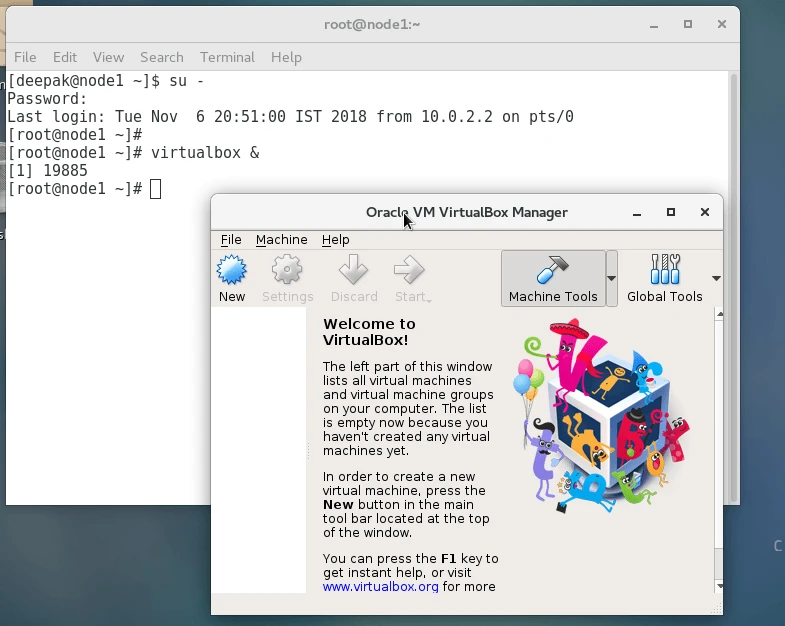
Task: Open terminal View menu
Action: (x=108, y=58)
